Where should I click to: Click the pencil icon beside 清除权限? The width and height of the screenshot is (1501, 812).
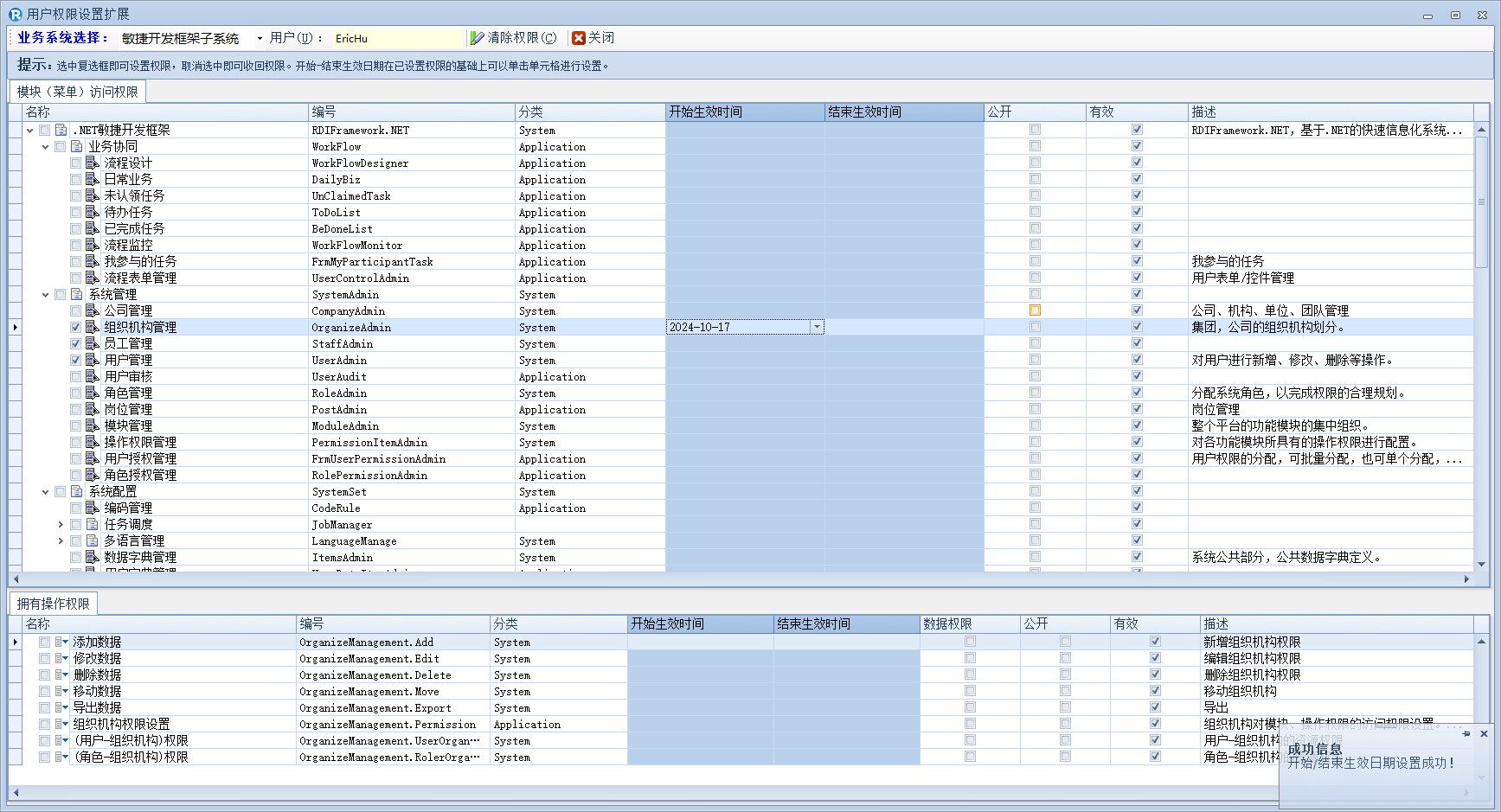(477, 38)
